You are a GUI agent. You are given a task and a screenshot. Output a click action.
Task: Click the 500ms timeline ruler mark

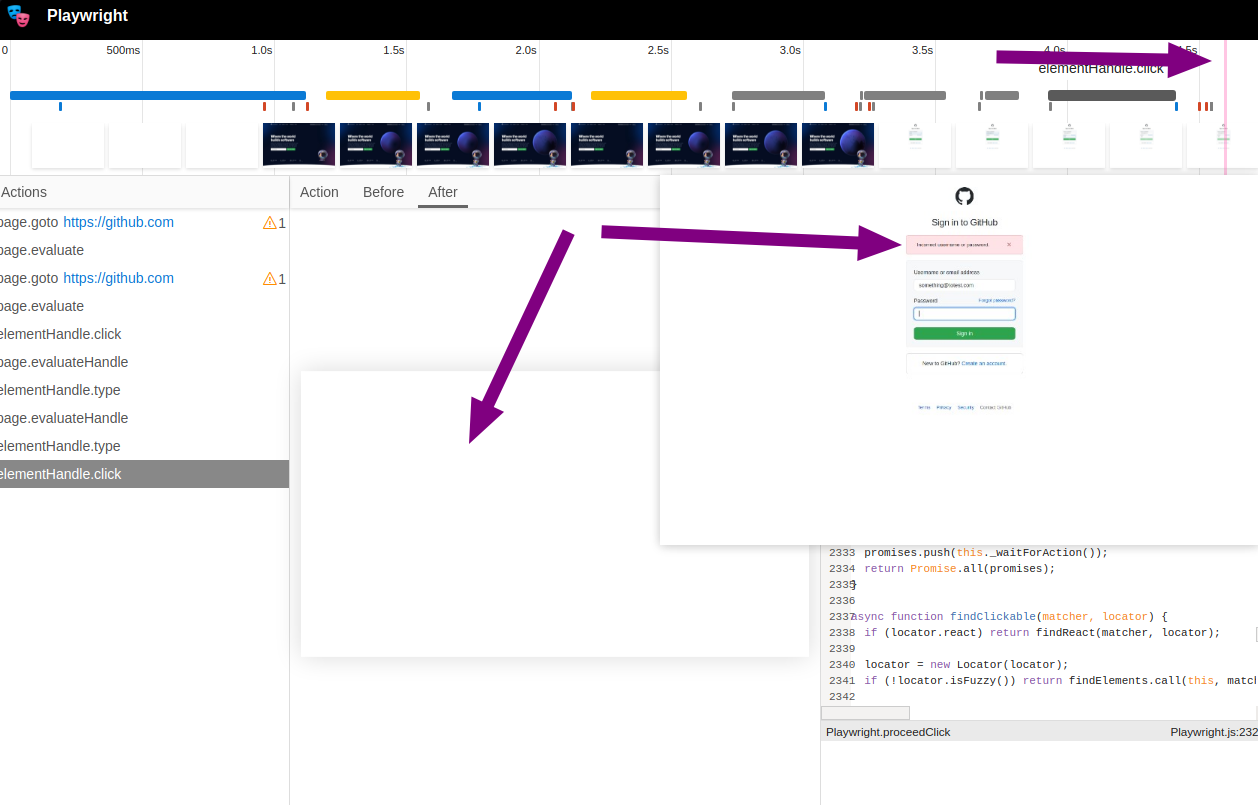pyautogui.click(x=124, y=50)
